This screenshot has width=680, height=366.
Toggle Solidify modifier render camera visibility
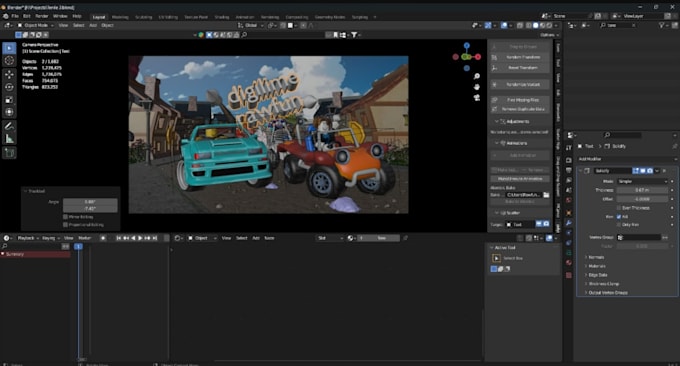650,171
